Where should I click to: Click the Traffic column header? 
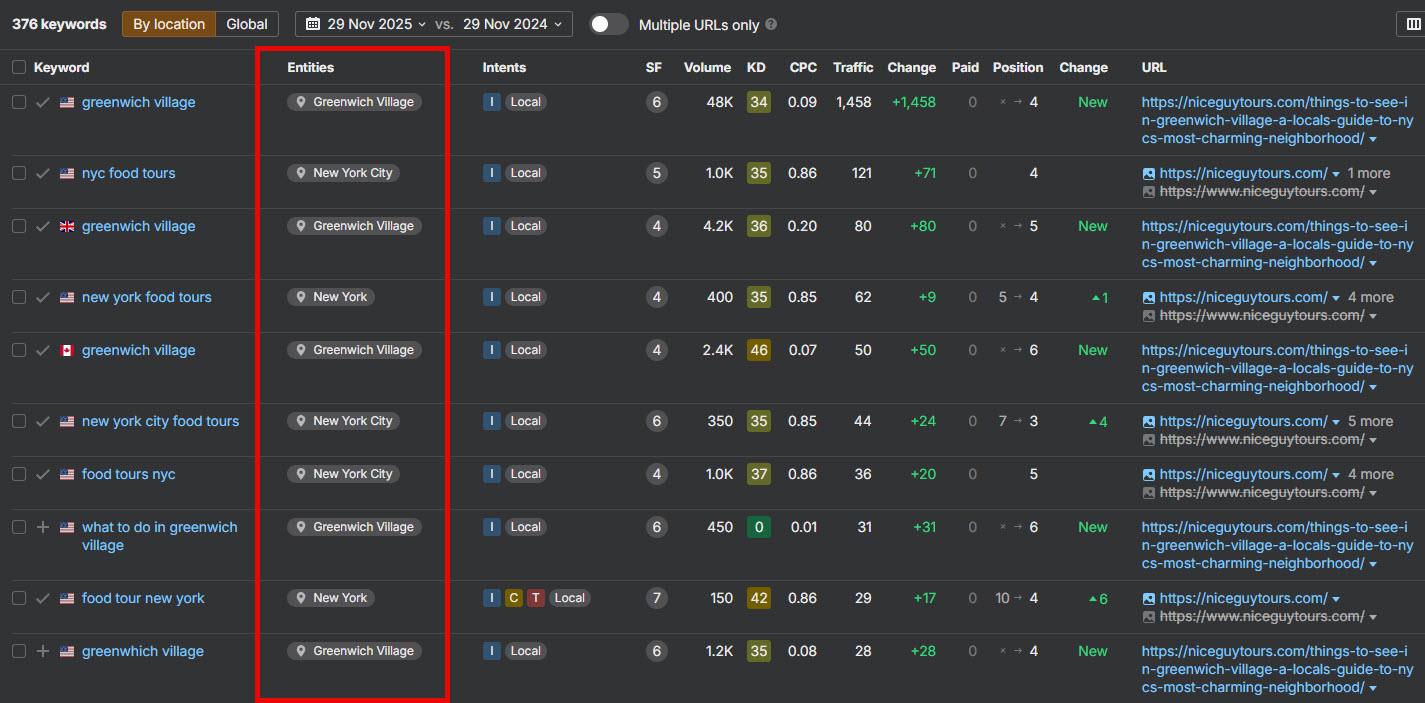[852, 68]
